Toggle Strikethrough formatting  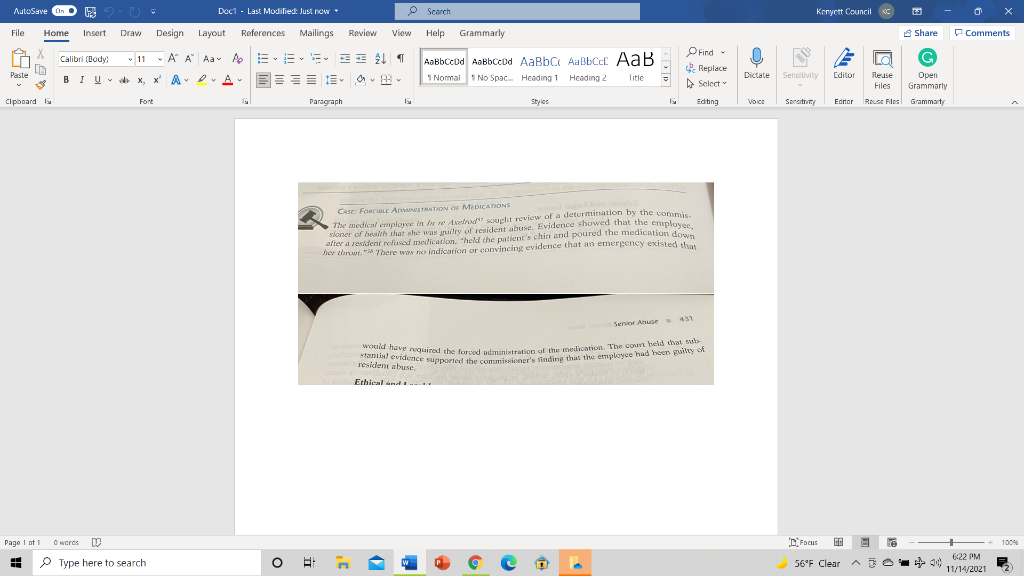(124, 80)
